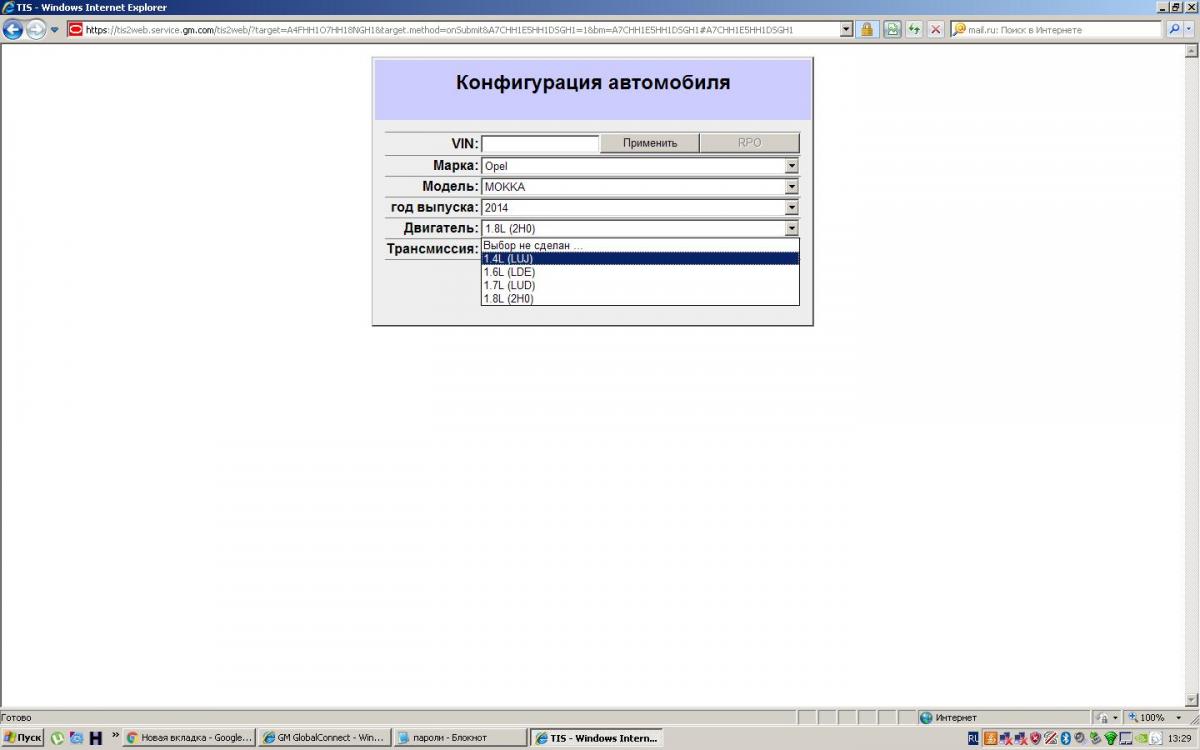Click the vertical scrollbar down arrow

pos(1192,700)
